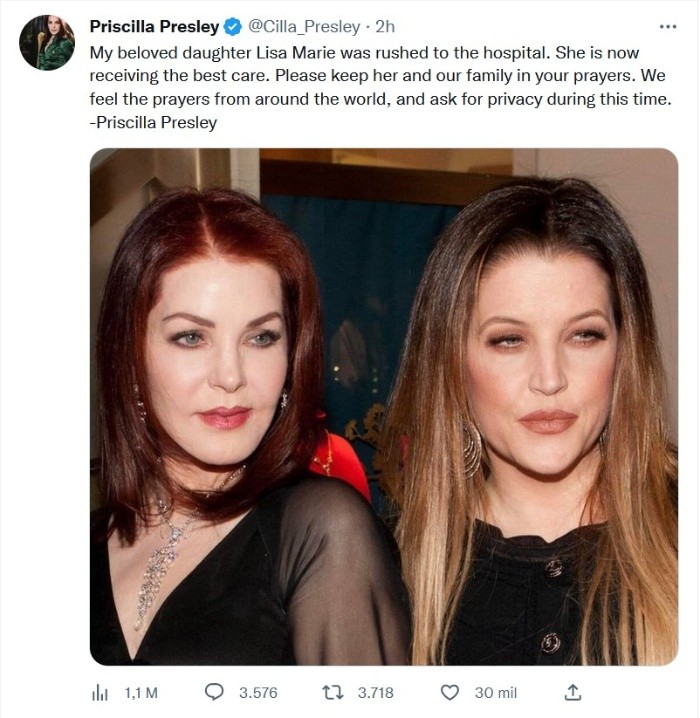The height and width of the screenshot is (718, 700).
Task: Click the "30 mil" likes count
Action: point(495,692)
